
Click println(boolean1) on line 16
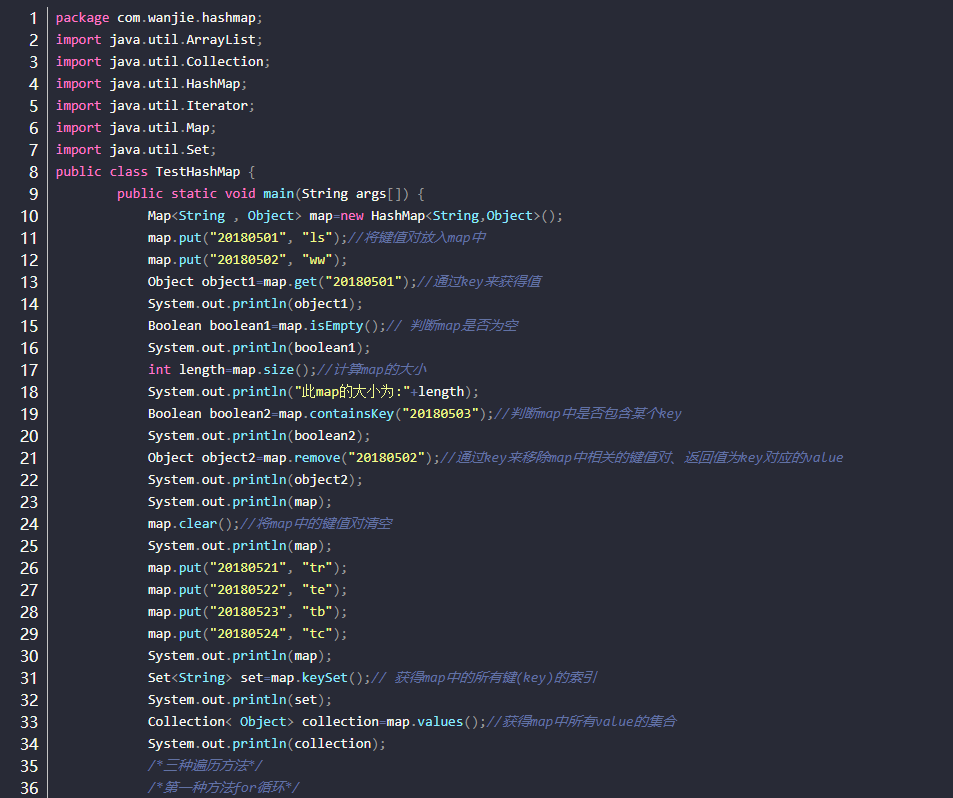click(297, 348)
